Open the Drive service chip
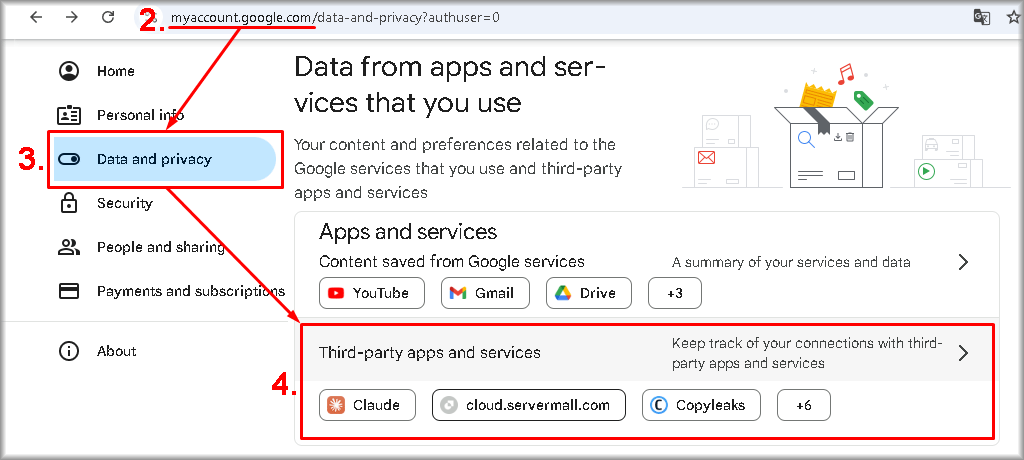This screenshot has height=460, width=1024. pyautogui.click(x=589, y=293)
